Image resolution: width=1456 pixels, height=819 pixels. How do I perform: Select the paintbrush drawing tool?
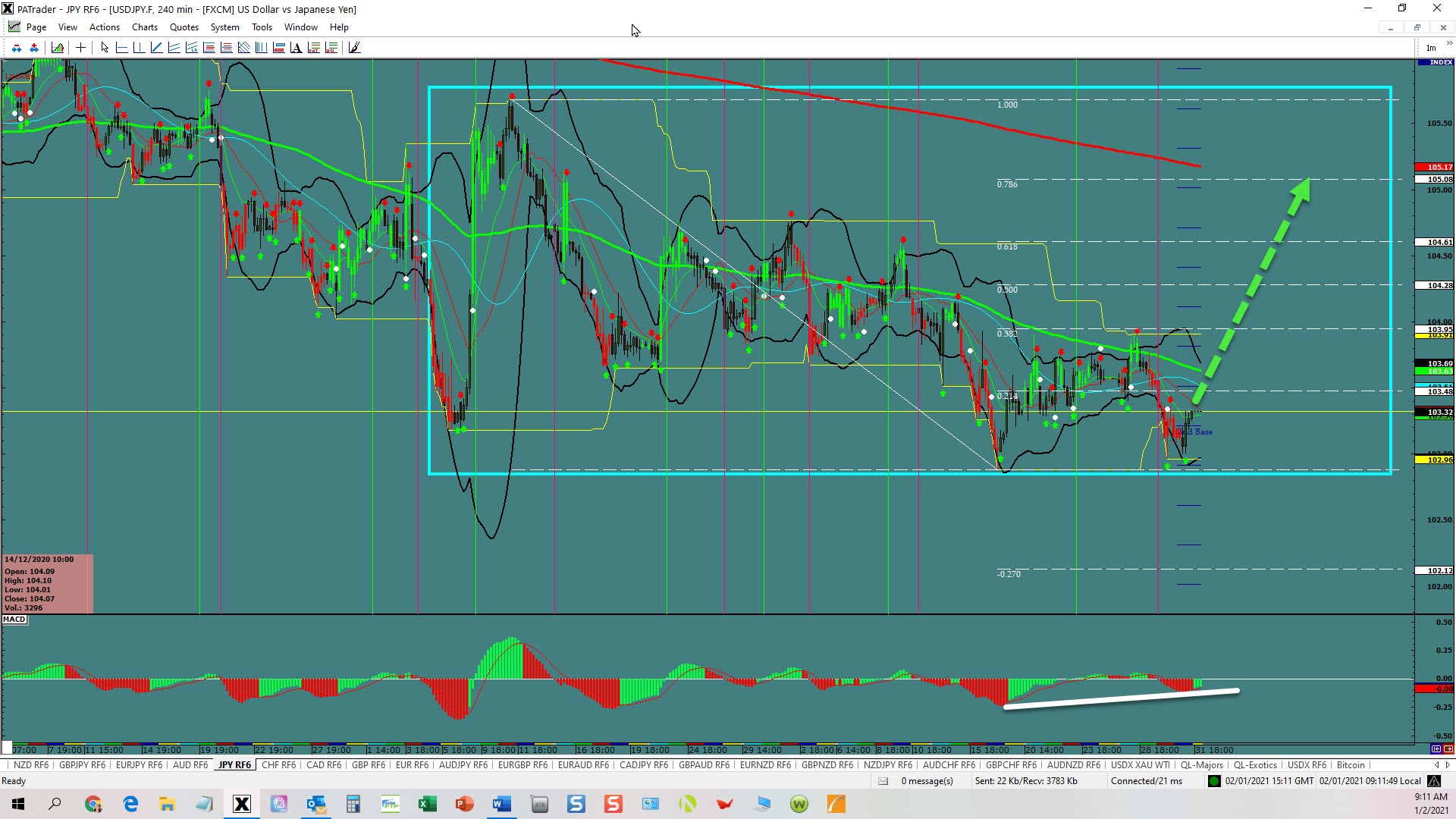point(354,48)
